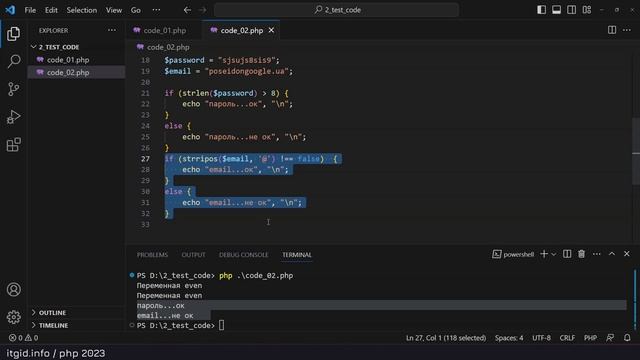This screenshot has height=360, width=640.
Task: Change line endings via CRLF
Action: (x=567, y=338)
